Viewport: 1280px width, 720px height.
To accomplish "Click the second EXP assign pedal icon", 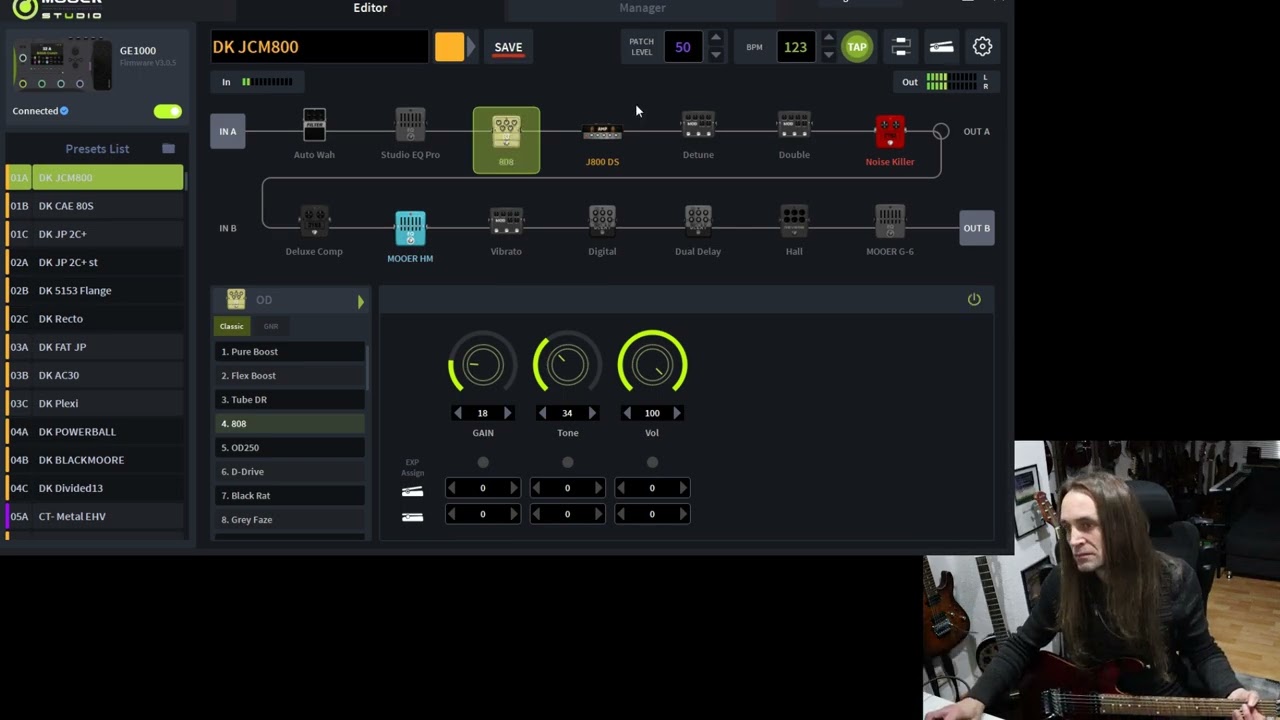I will coord(412,517).
